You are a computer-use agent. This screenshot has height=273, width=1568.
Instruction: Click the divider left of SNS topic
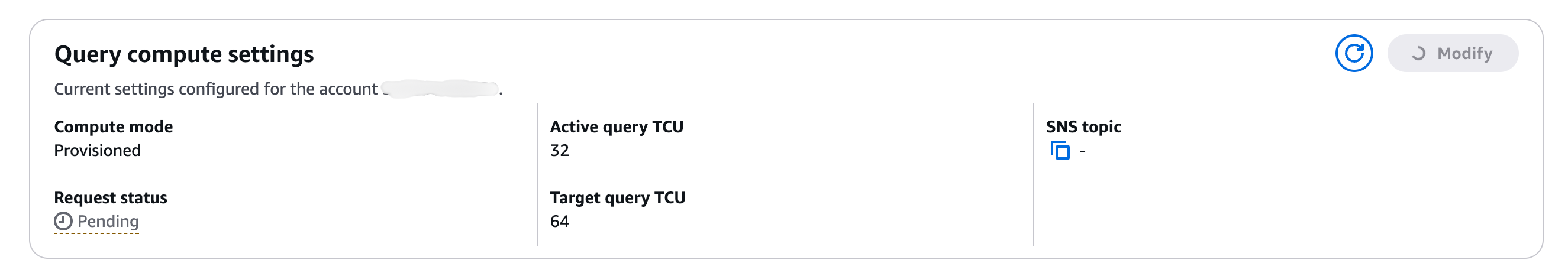[1034, 174]
